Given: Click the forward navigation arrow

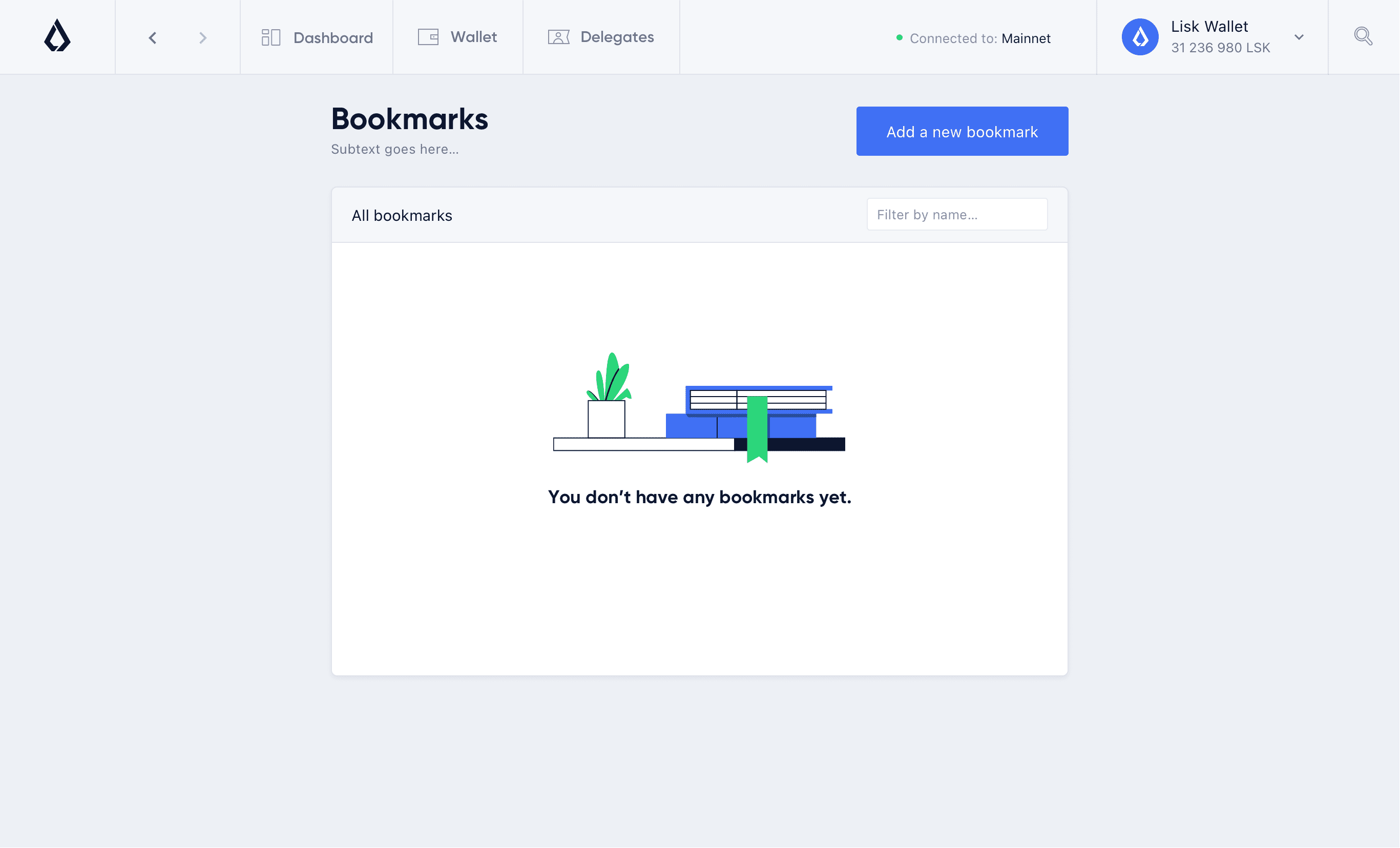Looking at the screenshot, I should 203,37.
